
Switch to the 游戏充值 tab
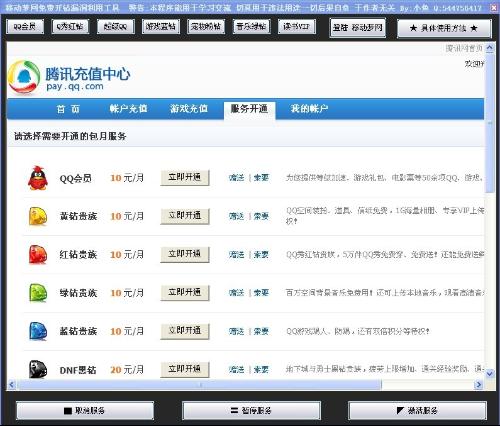click(x=189, y=109)
